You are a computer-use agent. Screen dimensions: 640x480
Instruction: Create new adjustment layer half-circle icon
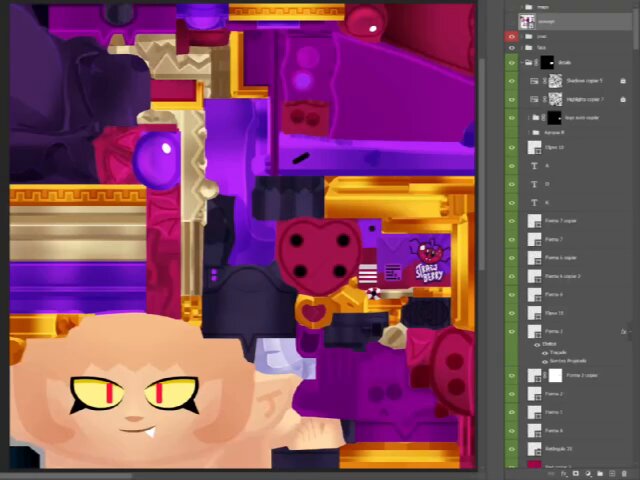(x=588, y=473)
